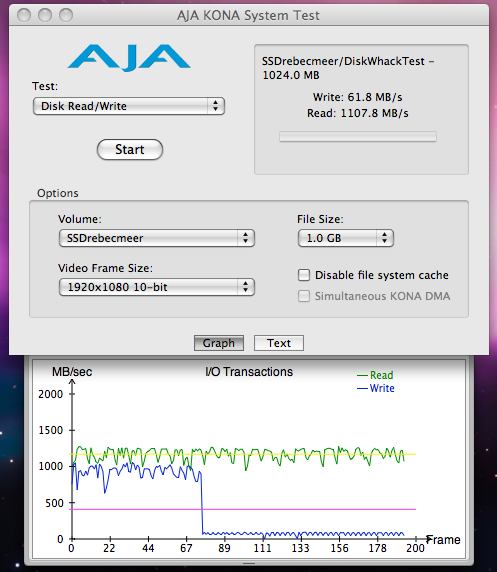Click the Video Frame Size label

pyautogui.click(x=105, y=268)
